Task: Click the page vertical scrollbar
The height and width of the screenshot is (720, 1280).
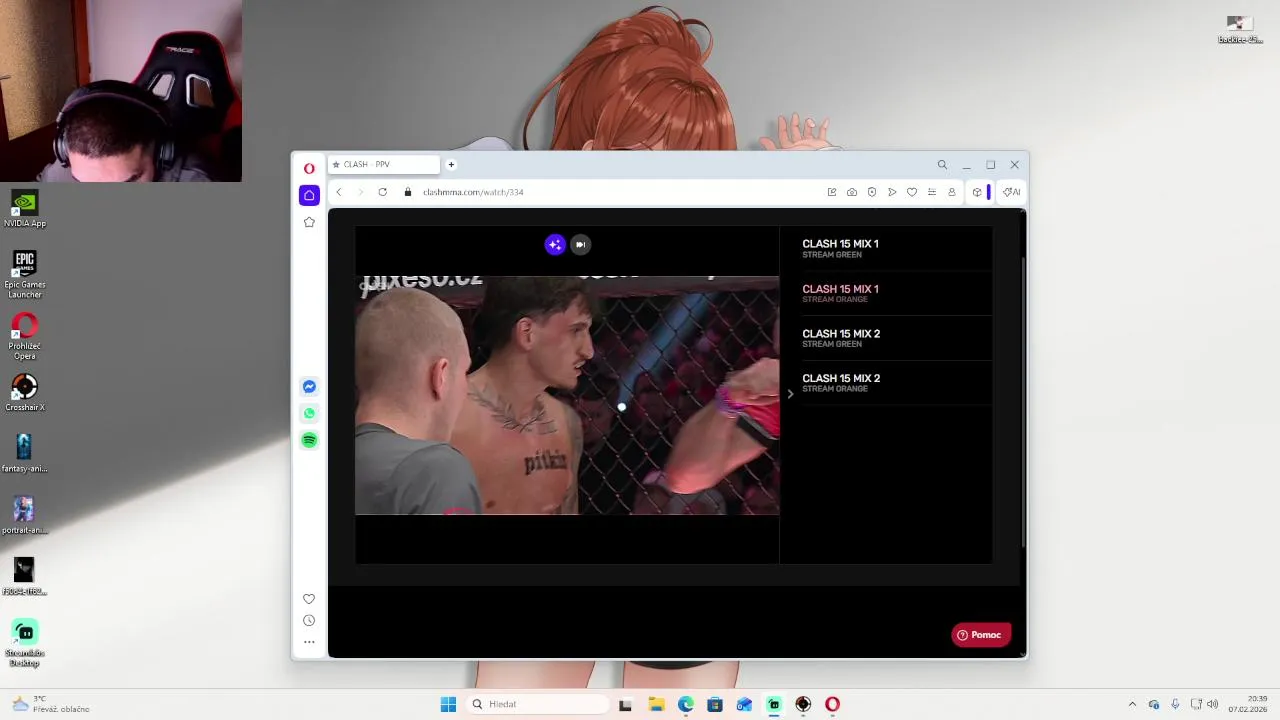Action: pos(1023,402)
